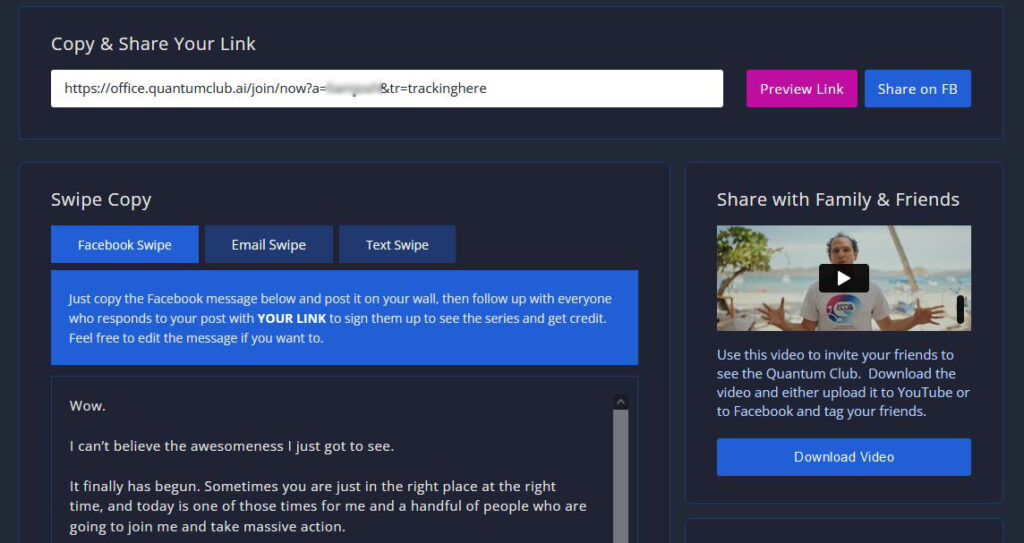
Task: Select the Text Swipe tab
Action: pyautogui.click(x=397, y=244)
